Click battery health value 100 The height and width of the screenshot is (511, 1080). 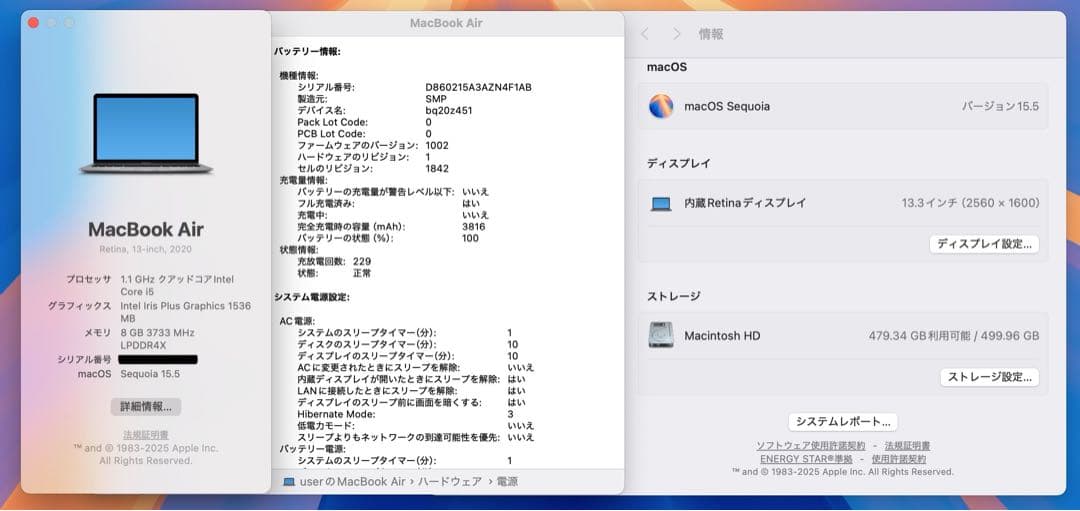pos(470,238)
